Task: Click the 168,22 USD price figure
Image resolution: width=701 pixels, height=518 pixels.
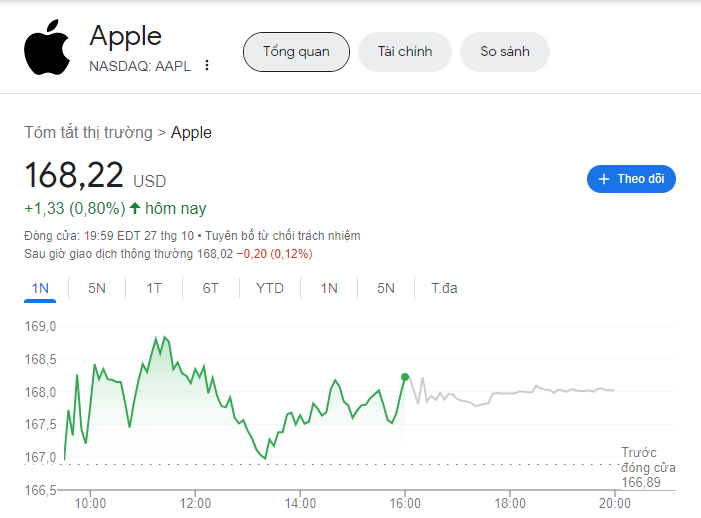Action: (x=75, y=176)
